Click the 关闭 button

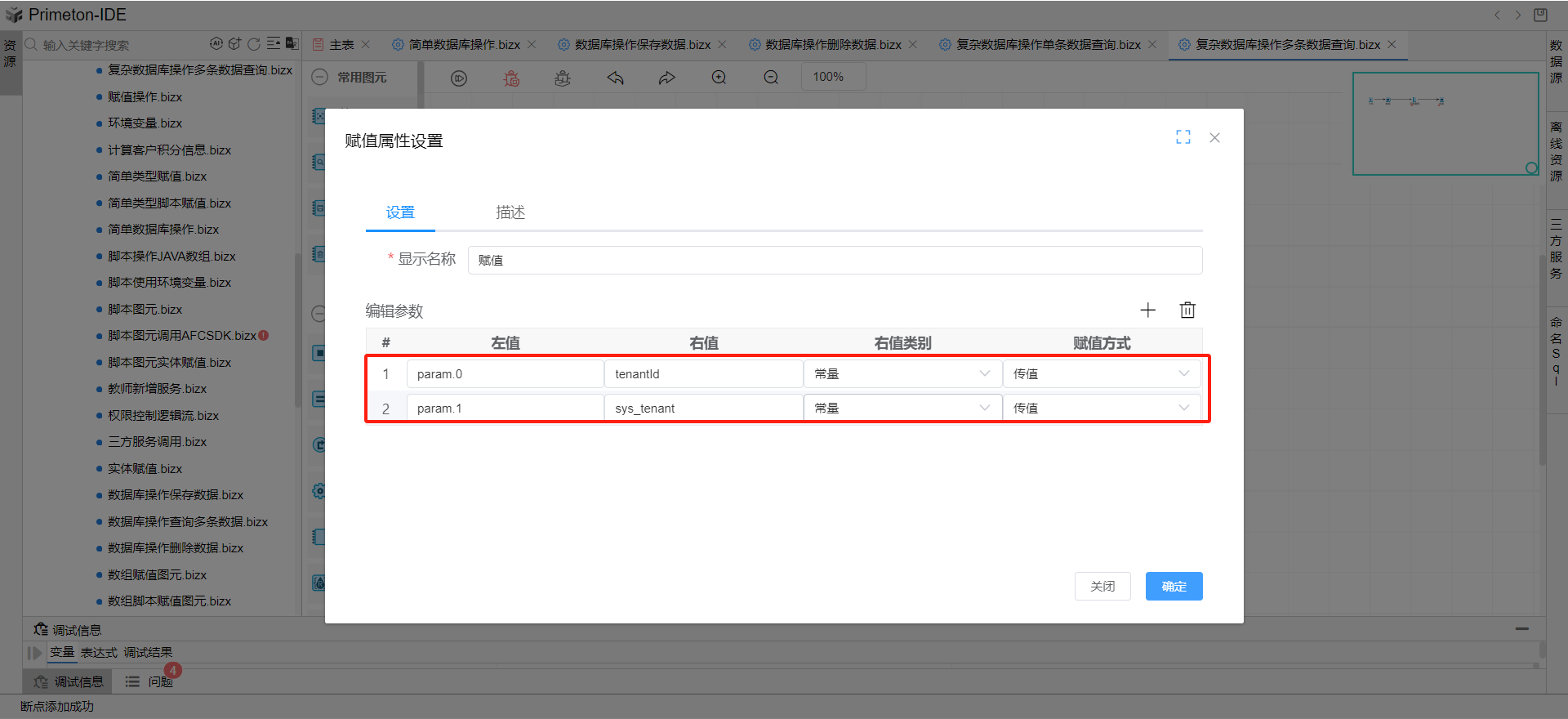[x=1102, y=586]
